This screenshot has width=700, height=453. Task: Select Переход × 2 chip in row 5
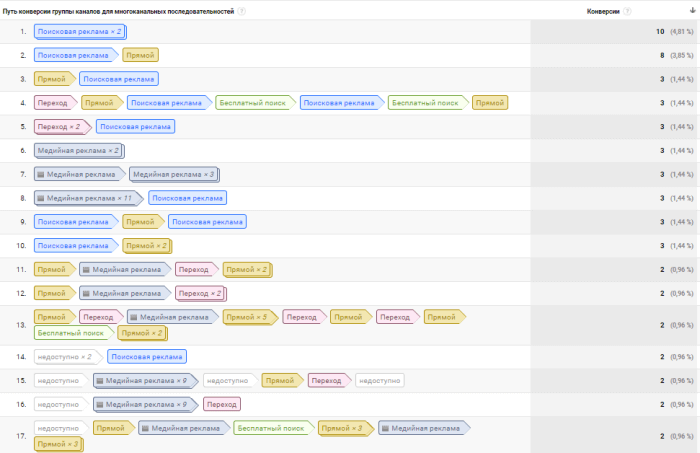pyautogui.click(x=63, y=127)
